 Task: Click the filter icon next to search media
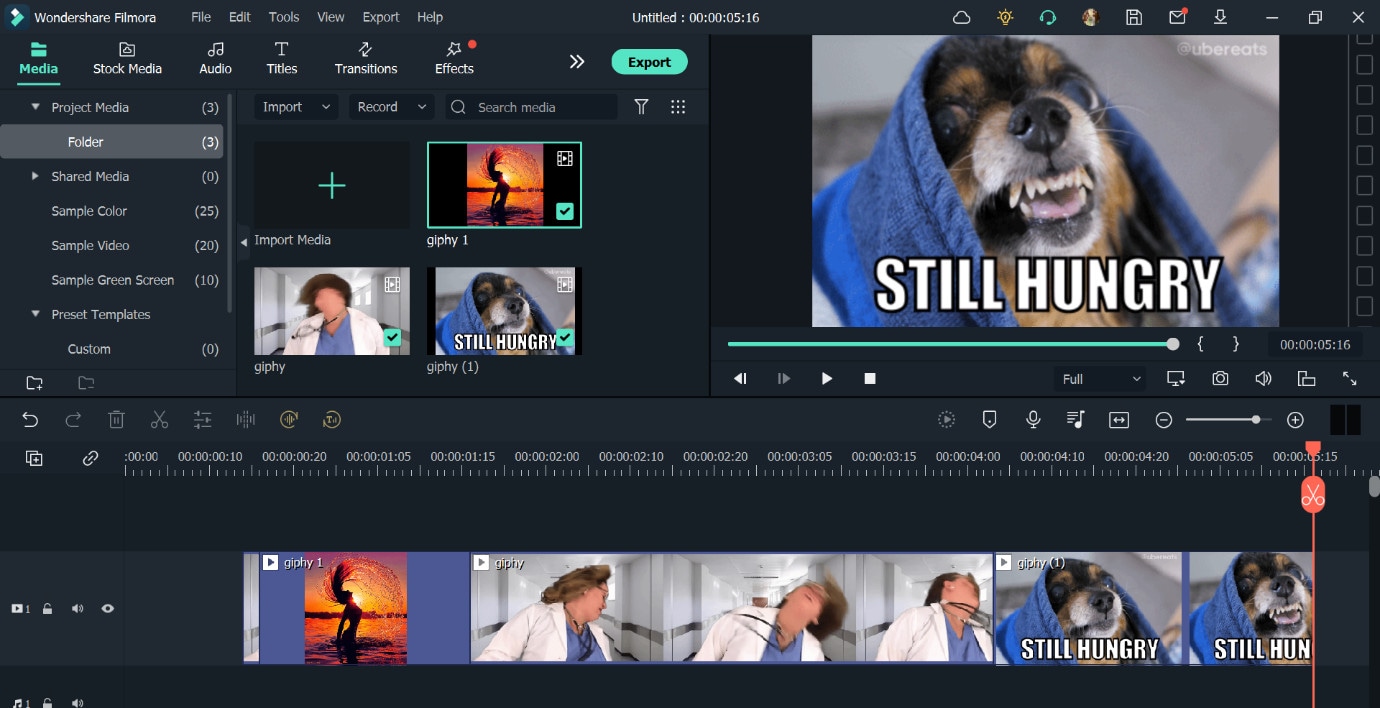click(x=642, y=107)
